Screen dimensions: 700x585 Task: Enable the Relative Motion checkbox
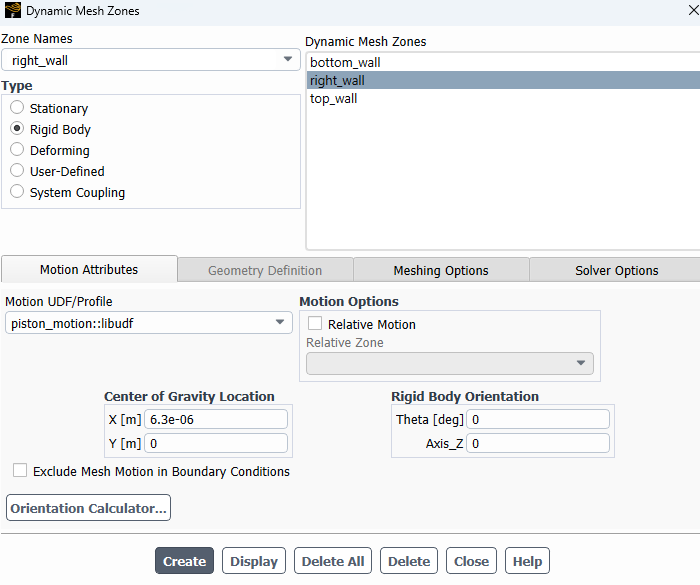click(315, 324)
